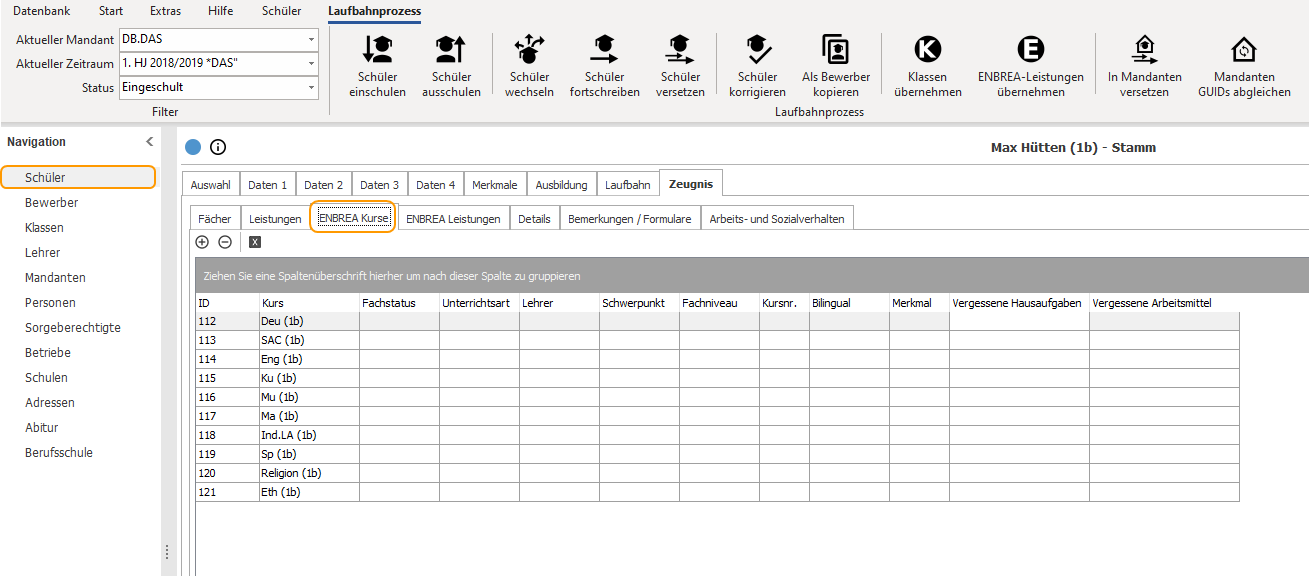This screenshot has width=1309, height=576.
Task: Click the Schüler einschulen icon
Action: [x=377, y=49]
